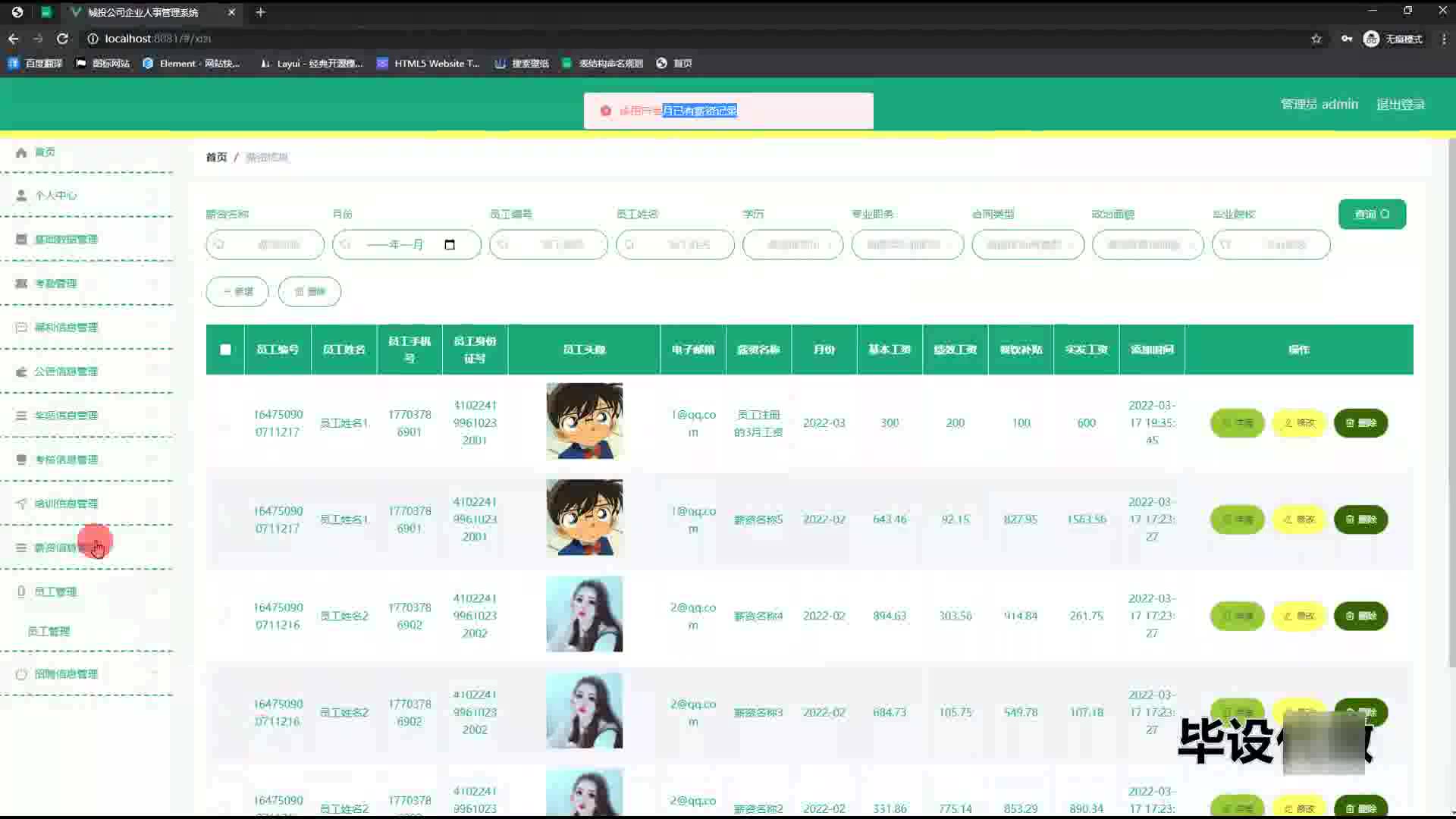The height and width of the screenshot is (819, 1456).
Task: Click the 查询 search button
Action: click(x=1372, y=215)
